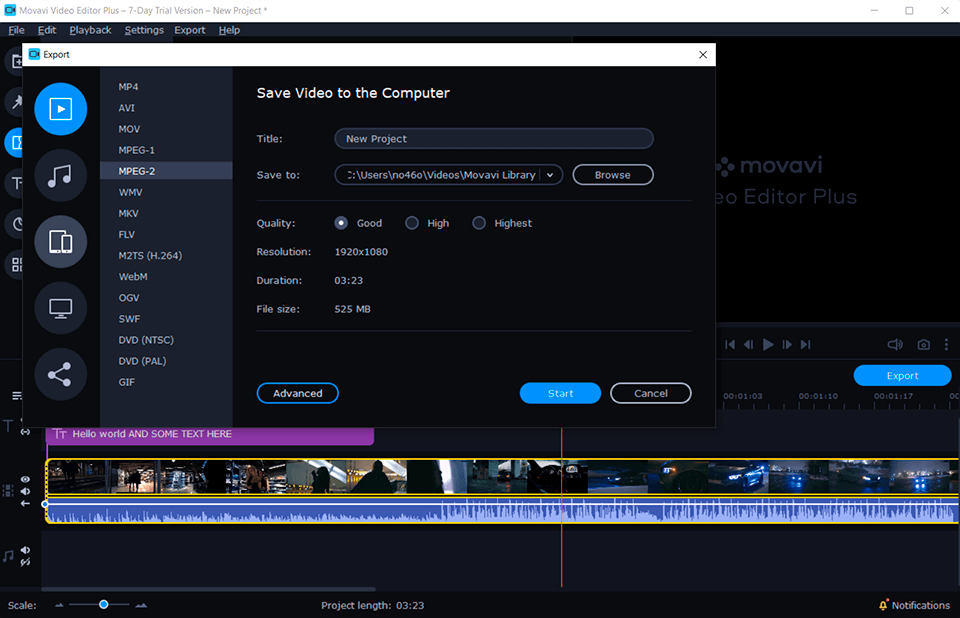
Task: Click the video track filmstrip icon
Action: coord(8,491)
